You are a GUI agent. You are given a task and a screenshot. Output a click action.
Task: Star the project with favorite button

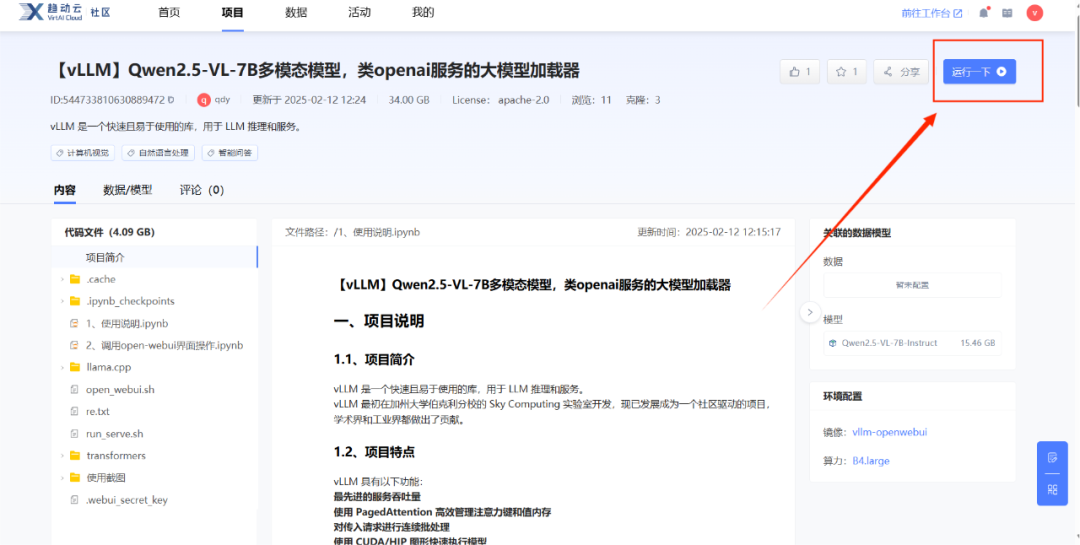coord(847,72)
